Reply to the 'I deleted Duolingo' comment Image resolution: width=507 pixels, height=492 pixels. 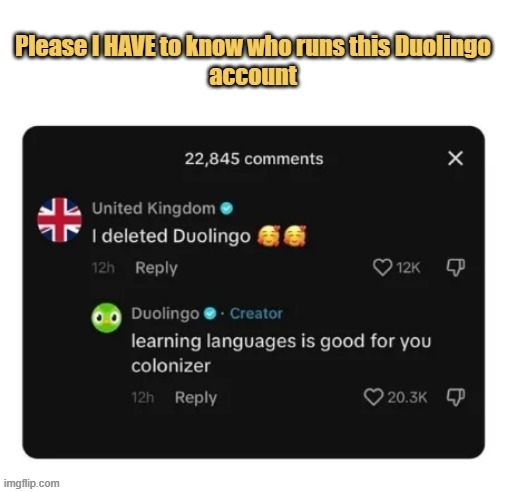pyautogui.click(x=156, y=268)
